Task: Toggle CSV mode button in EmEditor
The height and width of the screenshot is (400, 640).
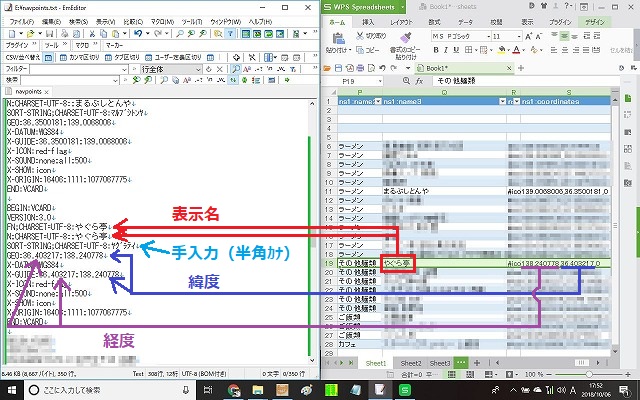Action: [48, 58]
